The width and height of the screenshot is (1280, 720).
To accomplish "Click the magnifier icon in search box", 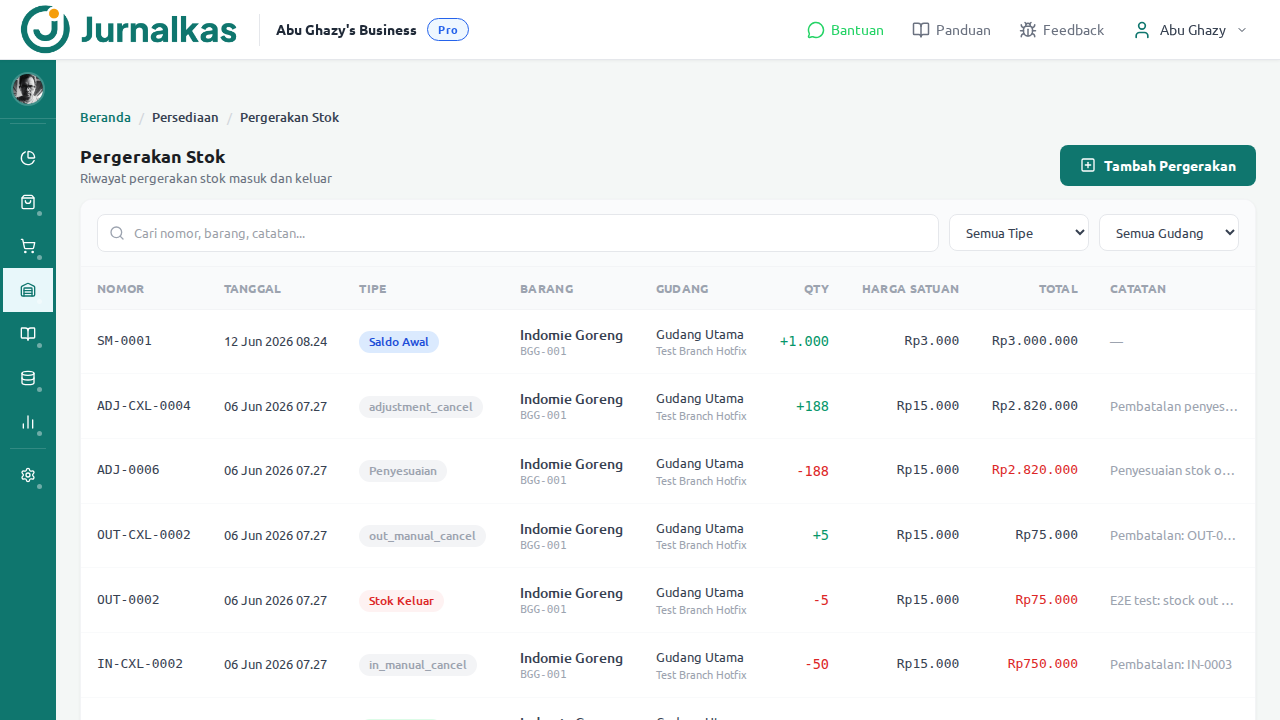I will pos(117,233).
